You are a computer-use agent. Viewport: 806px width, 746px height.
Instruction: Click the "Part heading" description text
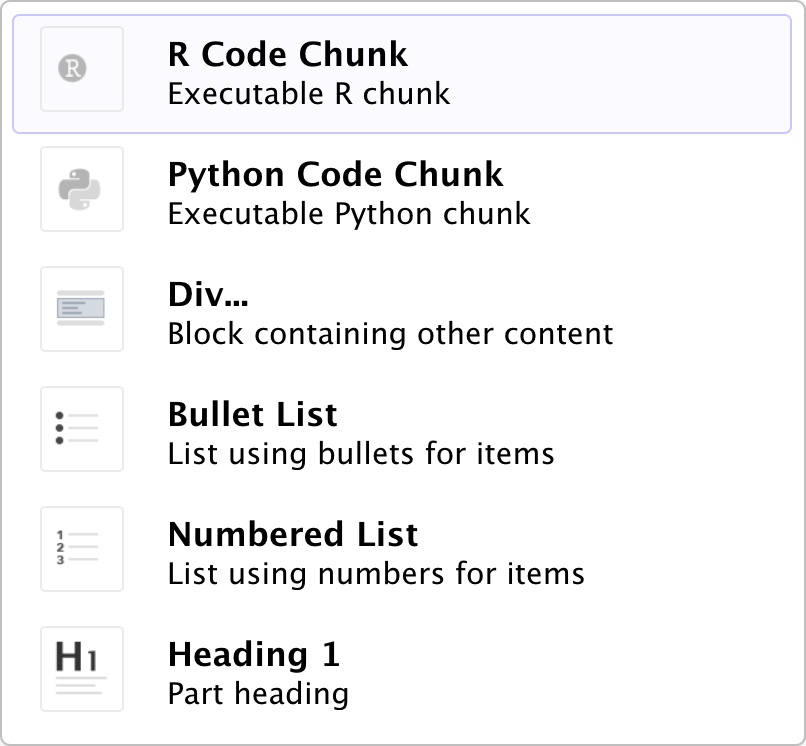coord(257,694)
